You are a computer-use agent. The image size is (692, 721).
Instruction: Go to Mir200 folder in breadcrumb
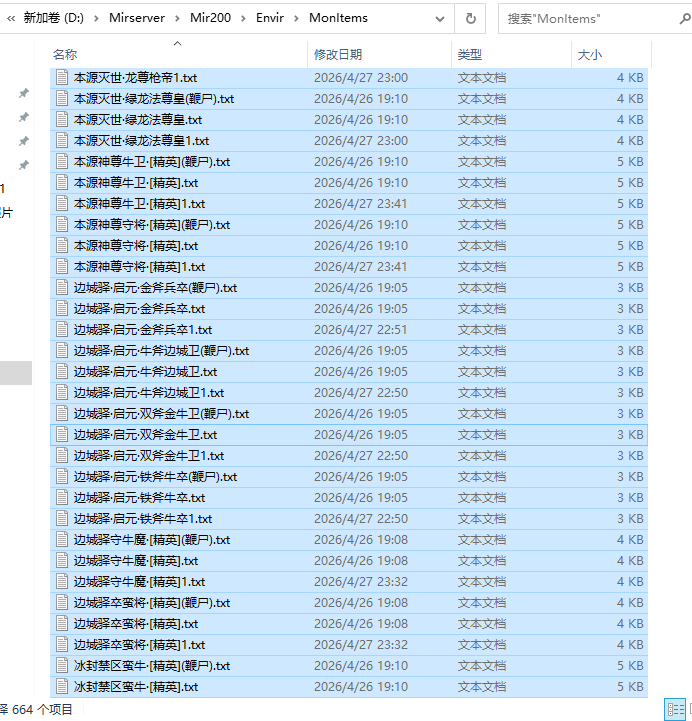point(210,18)
